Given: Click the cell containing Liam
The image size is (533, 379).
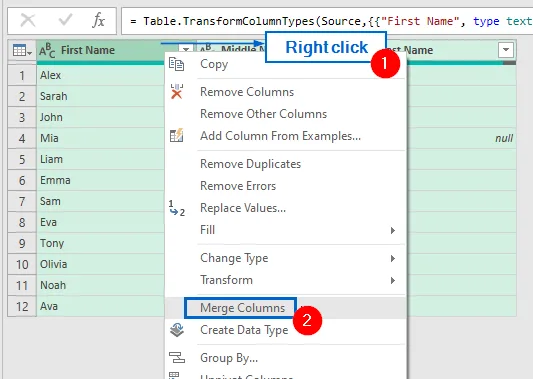Looking at the screenshot, I should tap(101, 159).
